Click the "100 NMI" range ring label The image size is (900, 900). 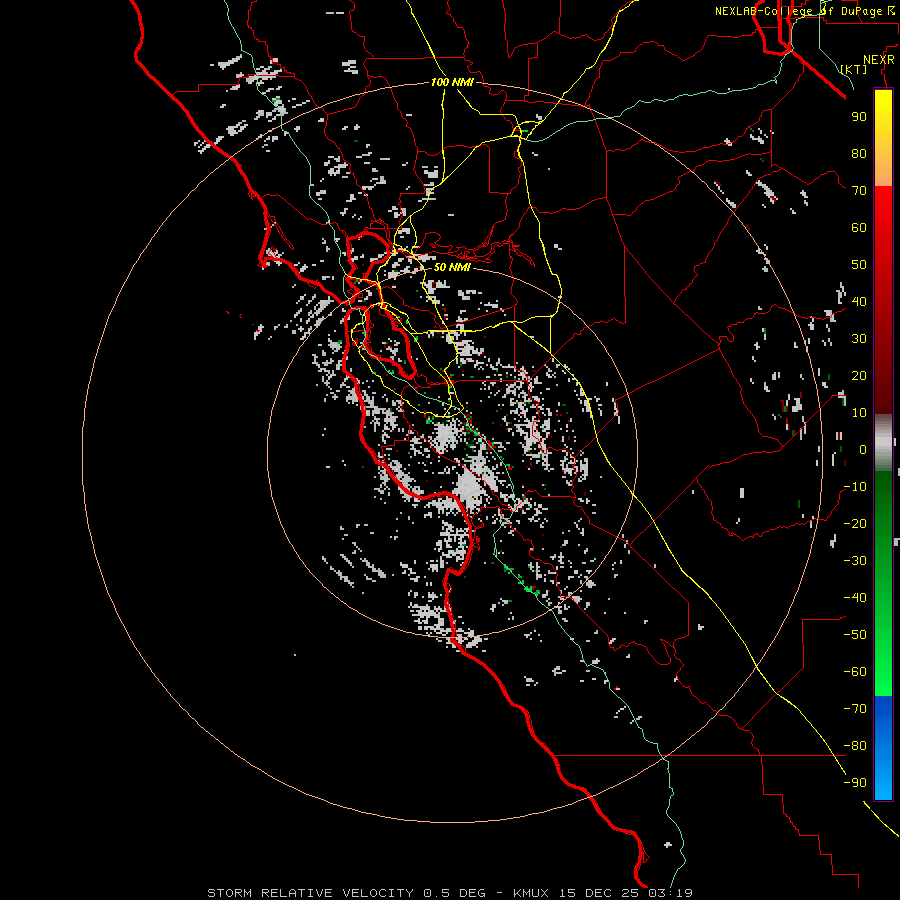pos(452,82)
